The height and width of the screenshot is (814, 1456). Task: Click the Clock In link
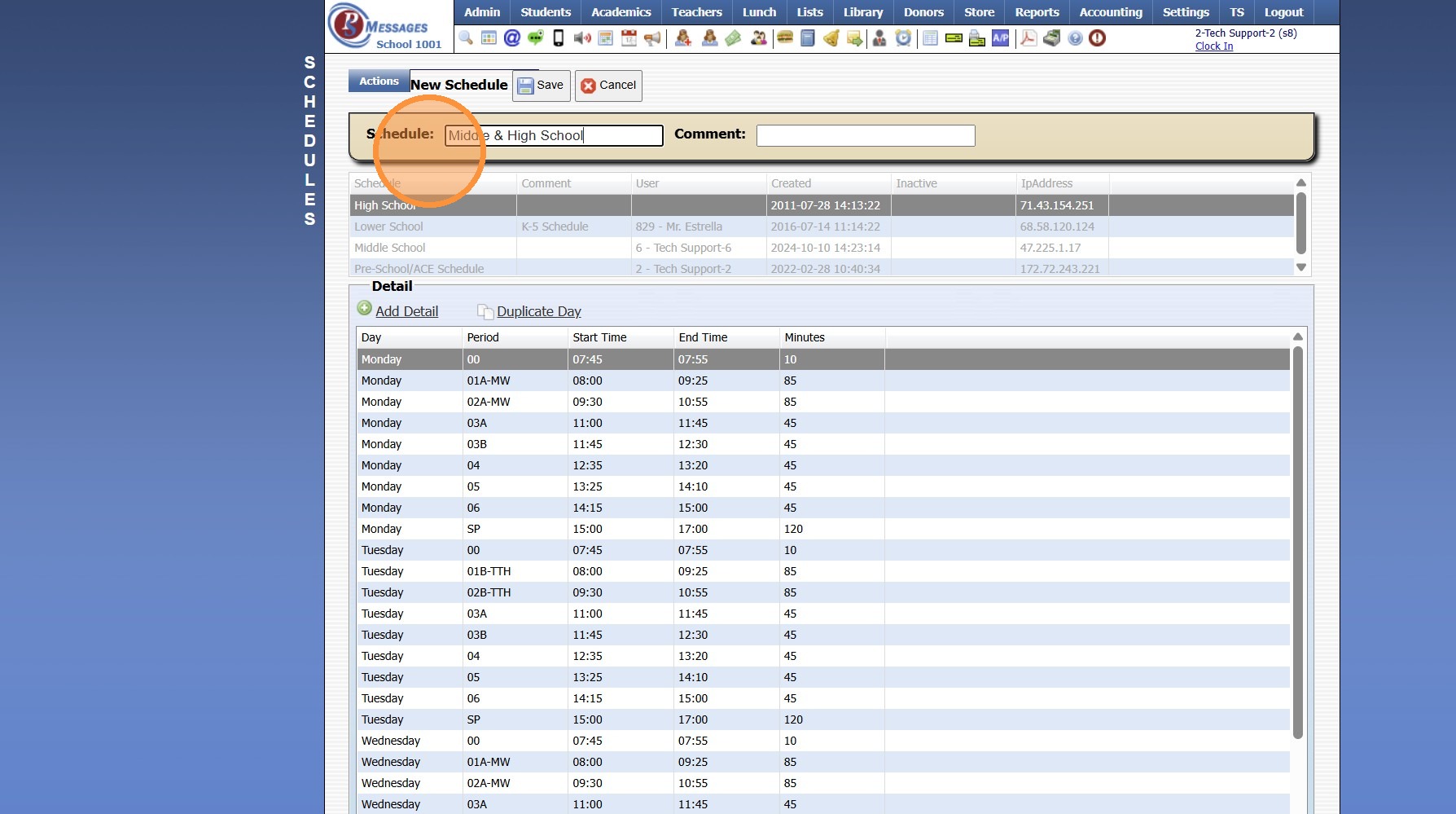tap(1213, 46)
